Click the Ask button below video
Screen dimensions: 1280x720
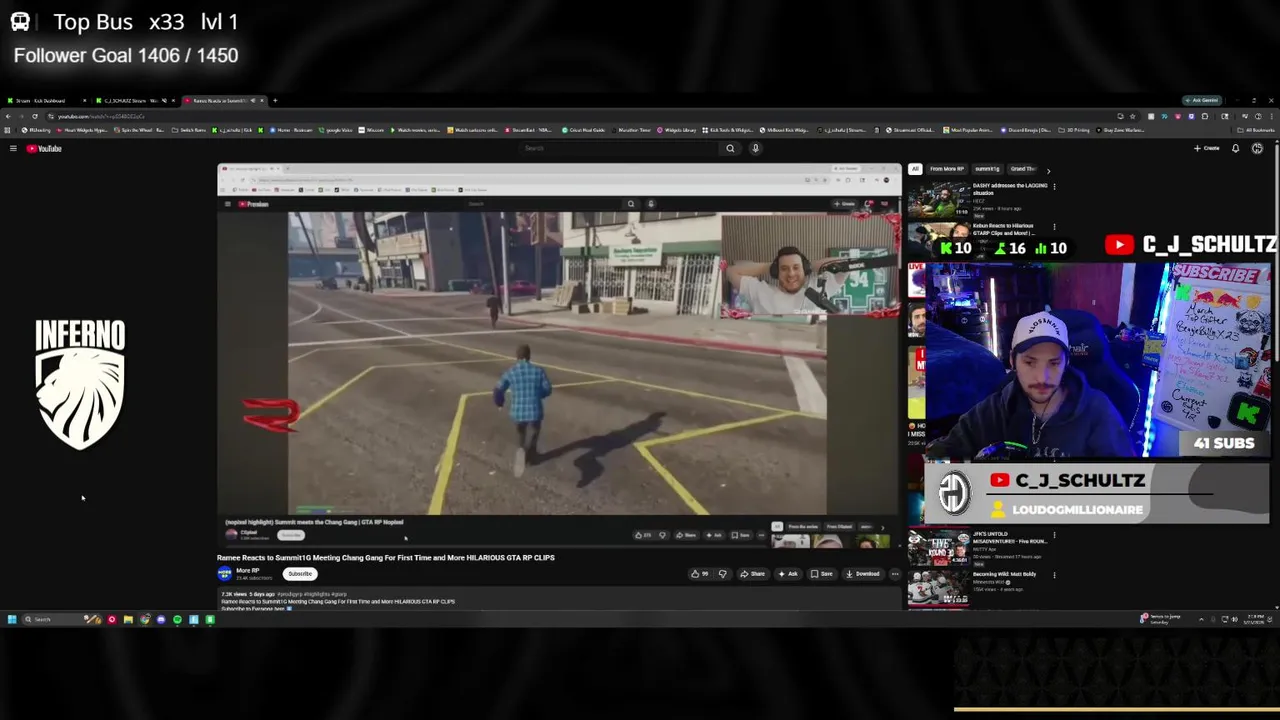pyautogui.click(x=788, y=574)
